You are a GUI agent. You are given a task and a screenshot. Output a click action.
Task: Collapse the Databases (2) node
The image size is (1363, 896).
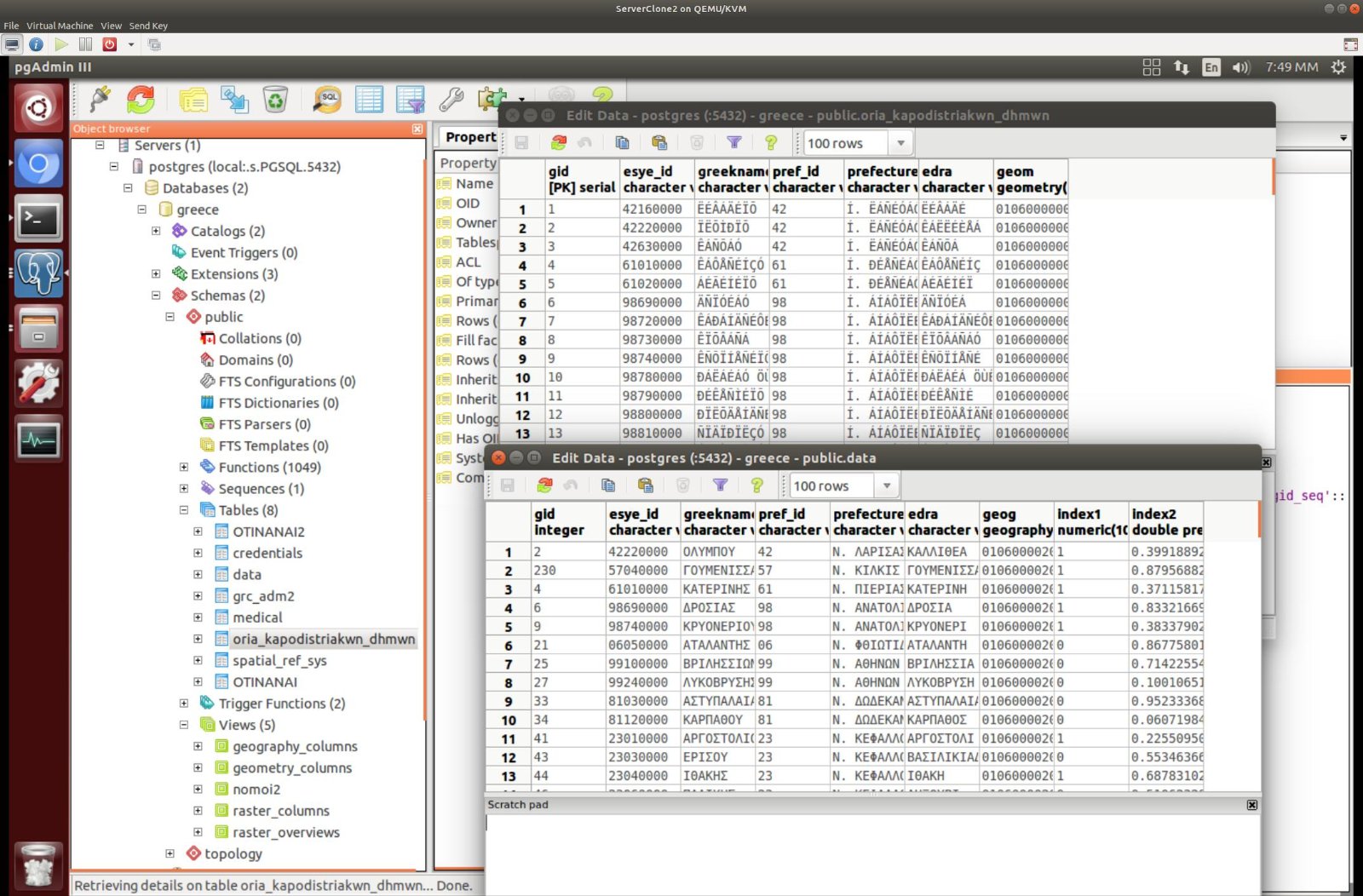(128, 187)
